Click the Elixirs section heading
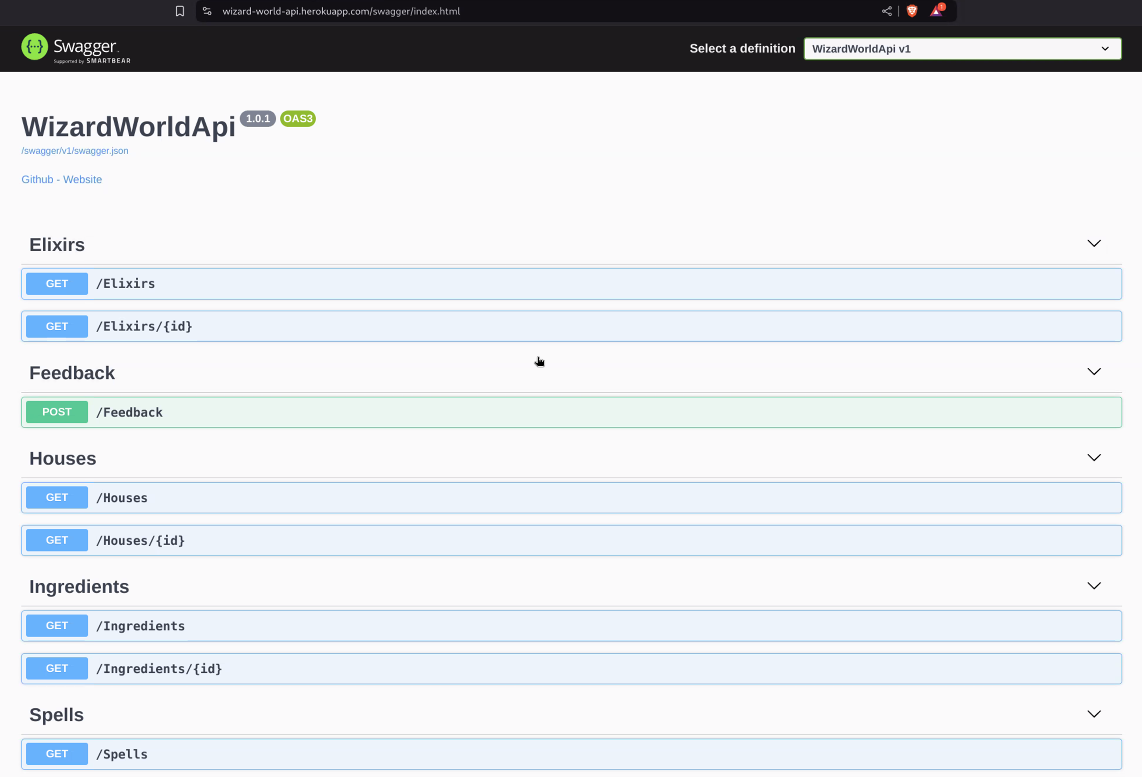Image resolution: width=1142 pixels, height=777 pixels. 57,245
